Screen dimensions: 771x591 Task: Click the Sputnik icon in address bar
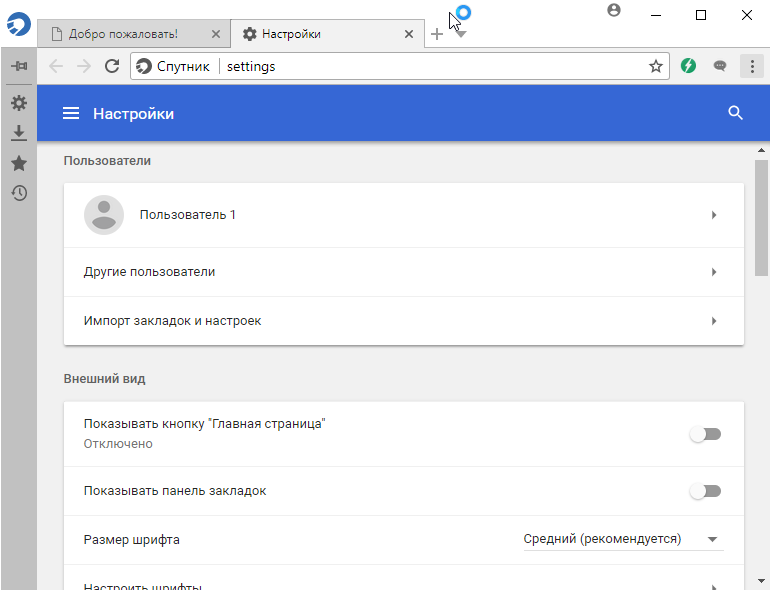coord(144,66)
